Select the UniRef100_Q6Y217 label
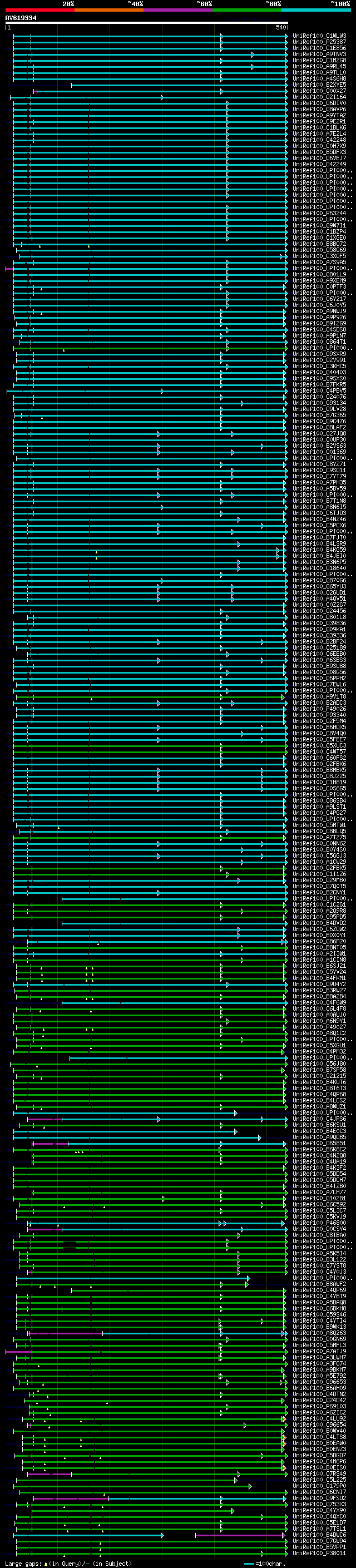Screen dimensions: 356x1568 point(319,299)
